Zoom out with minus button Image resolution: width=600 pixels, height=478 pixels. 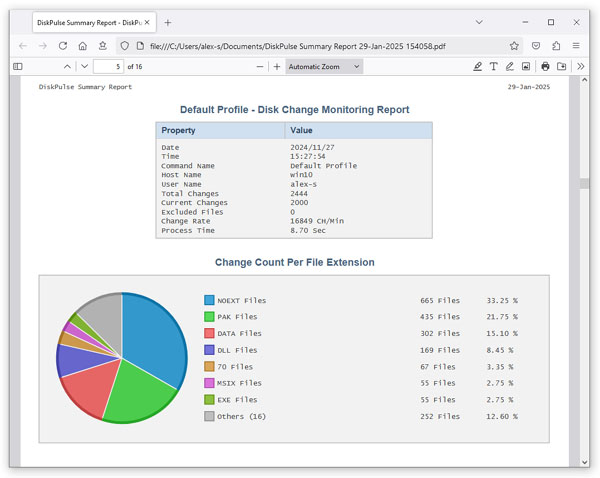260,67
